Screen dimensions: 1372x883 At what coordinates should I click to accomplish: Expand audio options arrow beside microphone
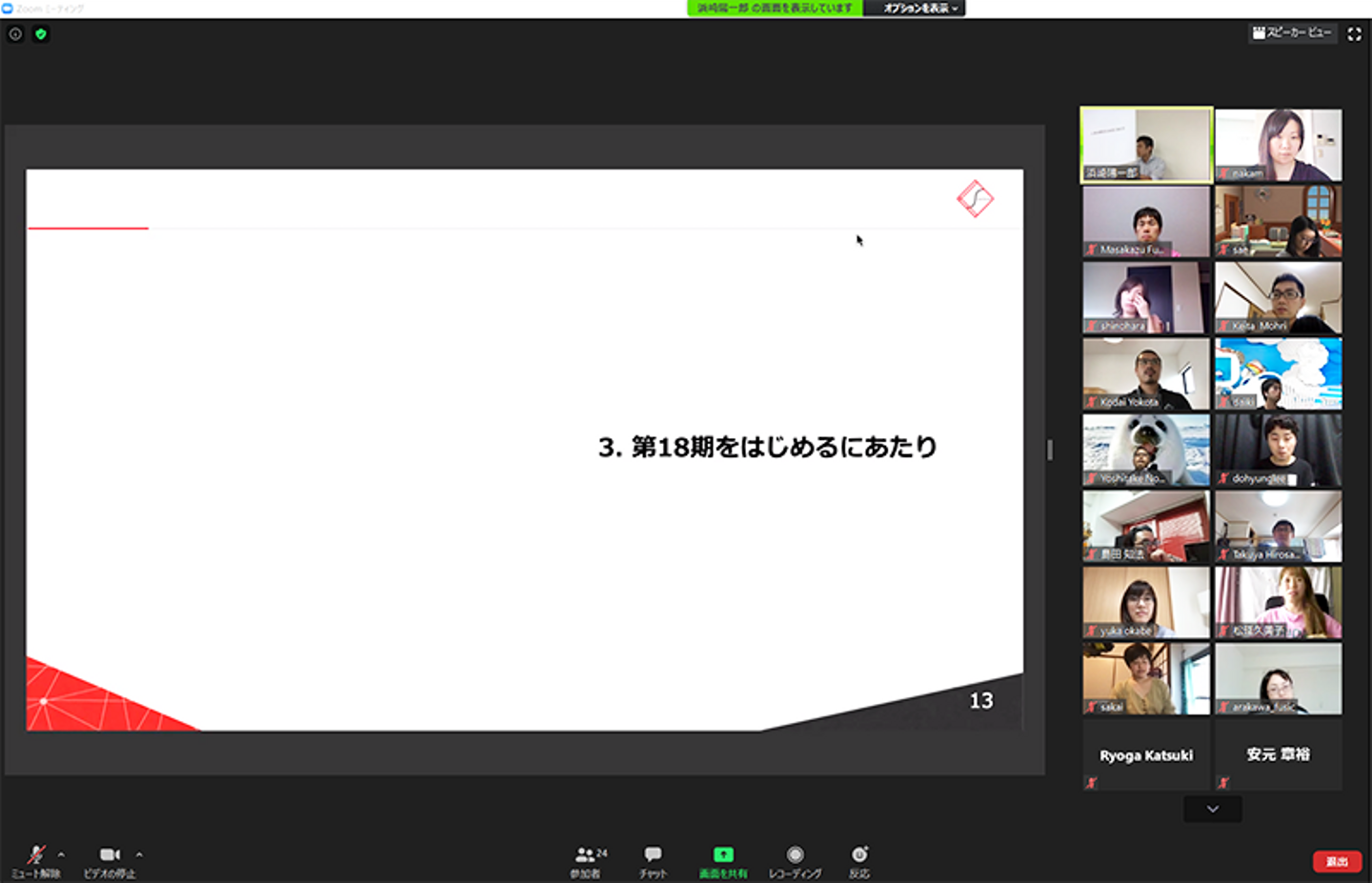pyautogui.click(x=62, y=854)
